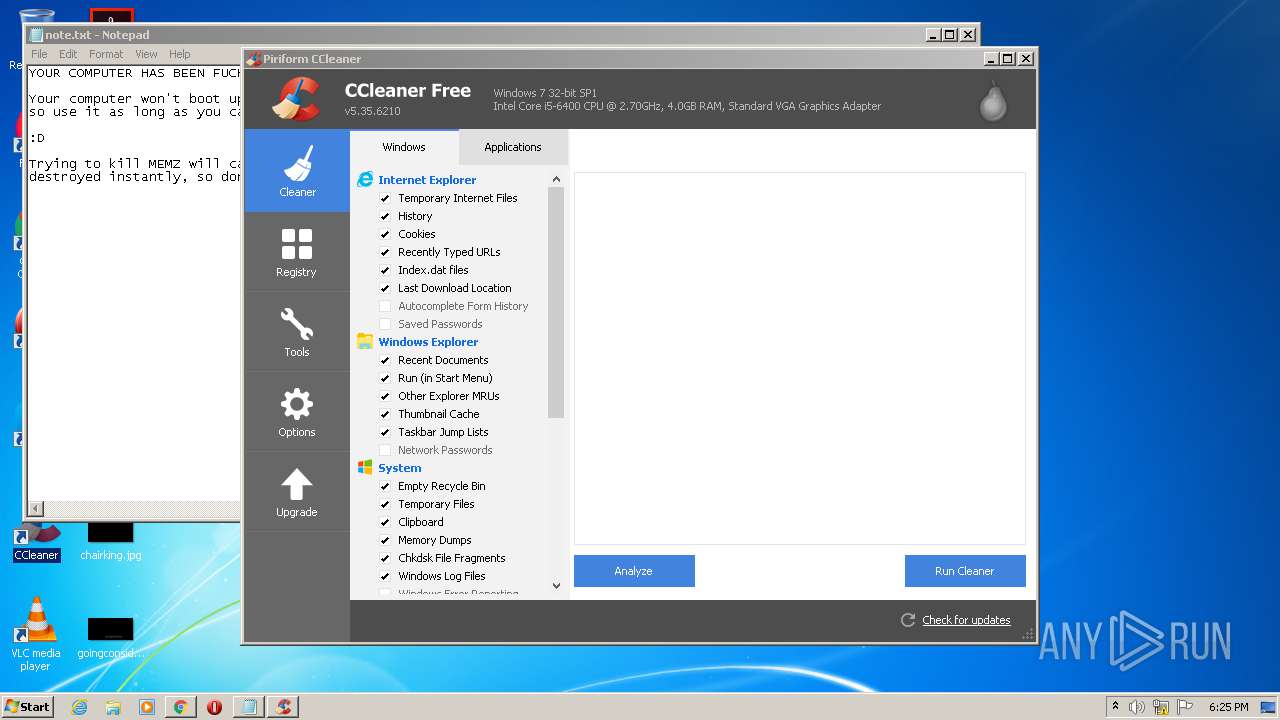
Task: Toggle Memory Dumps checkbox
Action: click(385, 540)
